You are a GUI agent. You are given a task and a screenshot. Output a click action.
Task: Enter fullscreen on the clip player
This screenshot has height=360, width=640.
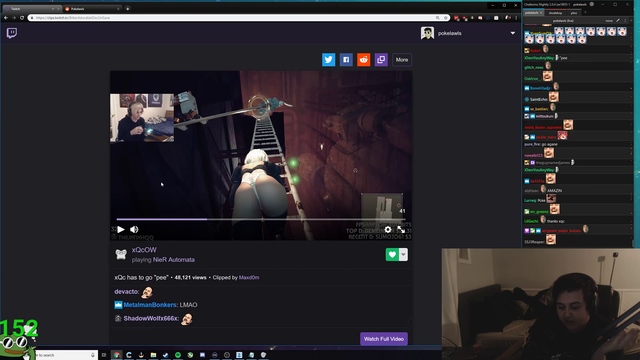coord(401,230)
